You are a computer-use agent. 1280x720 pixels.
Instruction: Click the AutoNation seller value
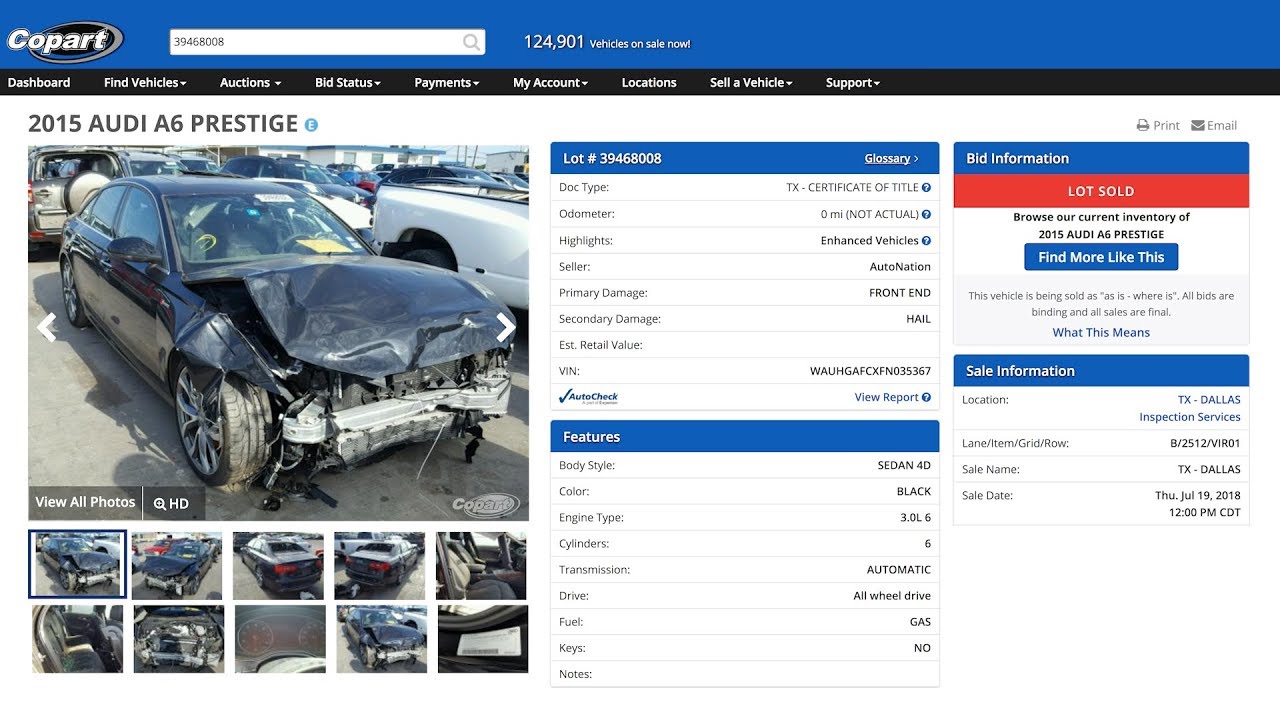tap(900, 267)
